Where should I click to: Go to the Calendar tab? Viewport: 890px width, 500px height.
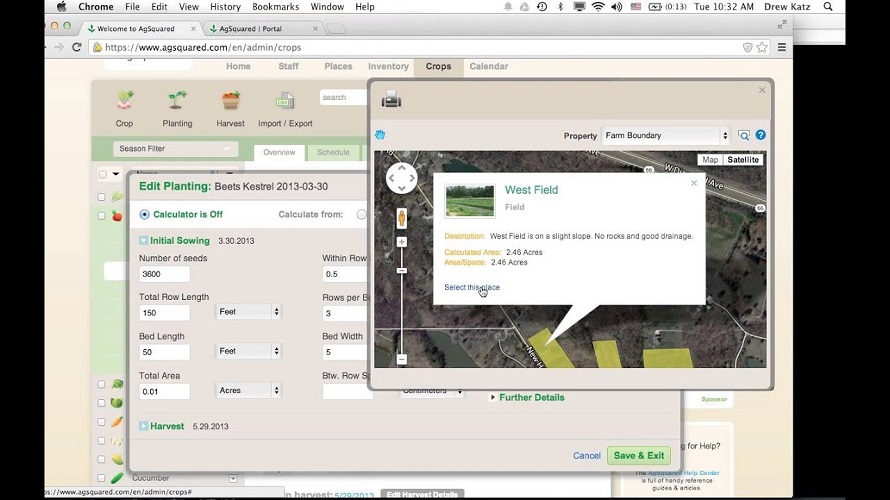coord(489,66)
